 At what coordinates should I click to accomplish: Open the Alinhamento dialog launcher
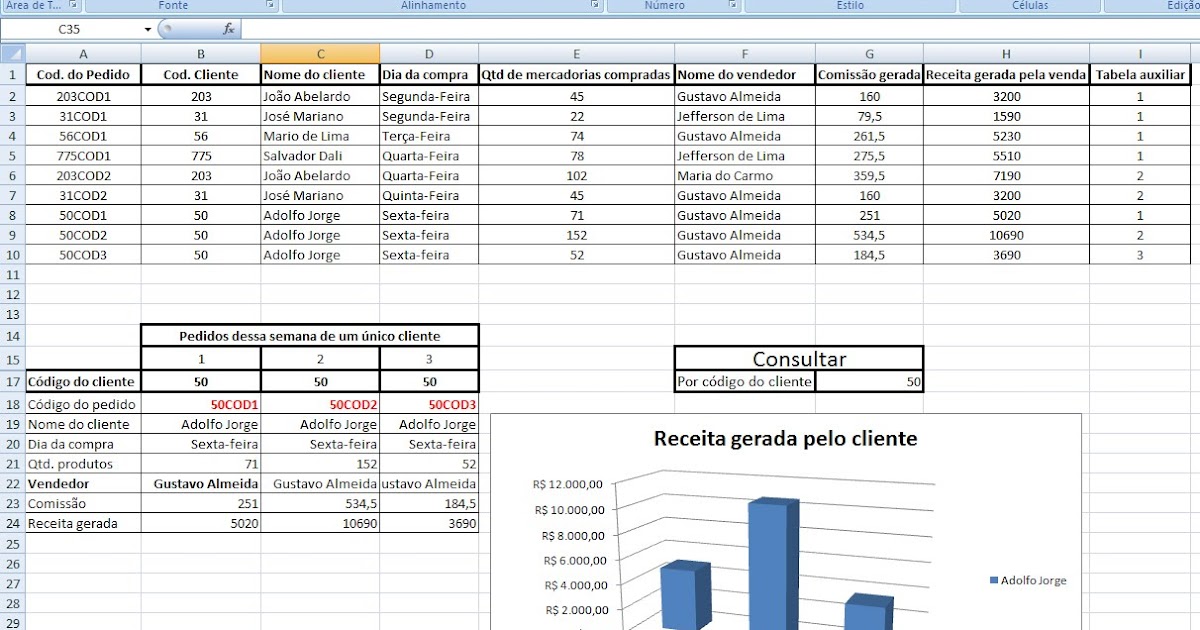click(x=597, y=6)
